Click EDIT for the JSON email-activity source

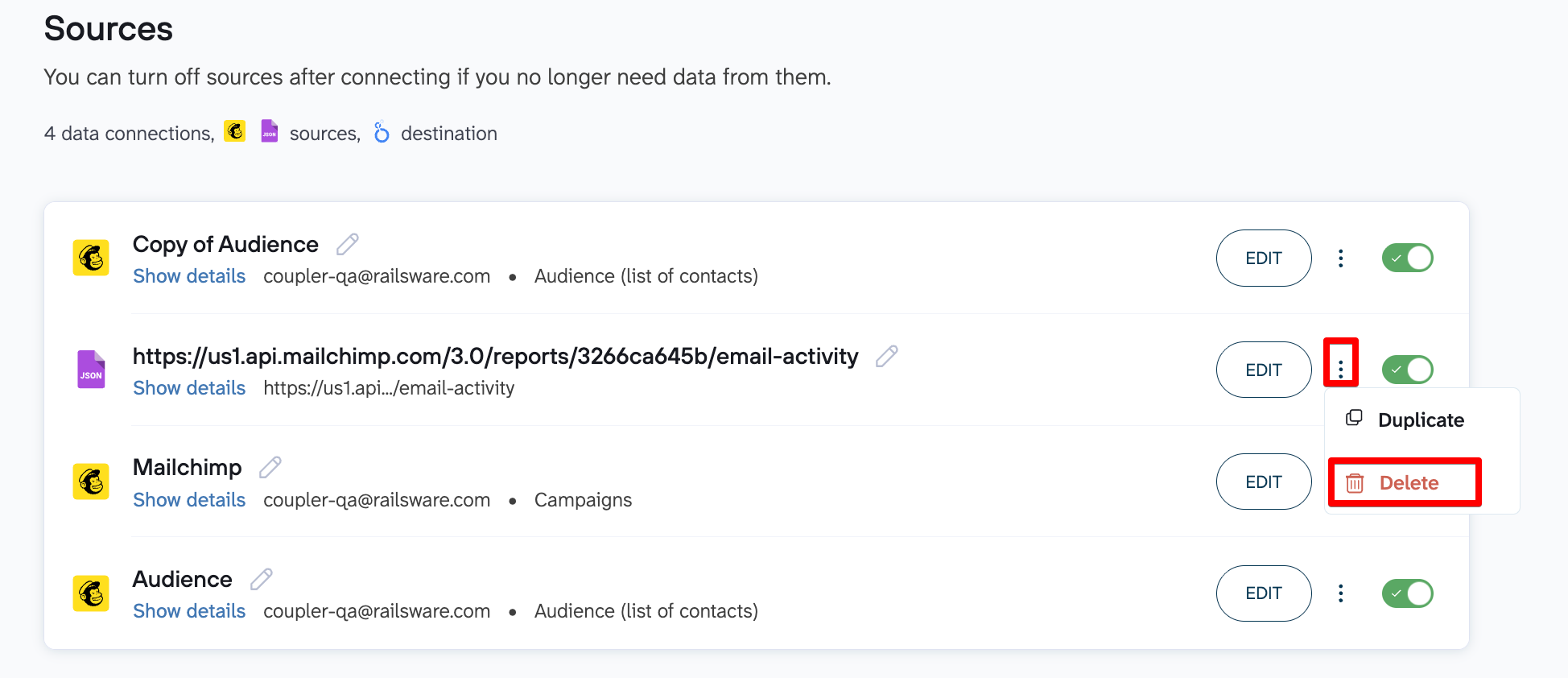point(1263,370)
